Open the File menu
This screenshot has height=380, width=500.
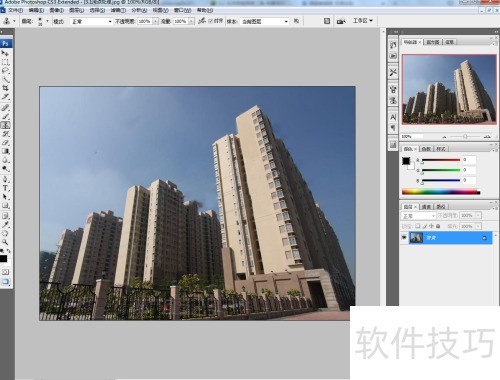click(x=15, y=10)
